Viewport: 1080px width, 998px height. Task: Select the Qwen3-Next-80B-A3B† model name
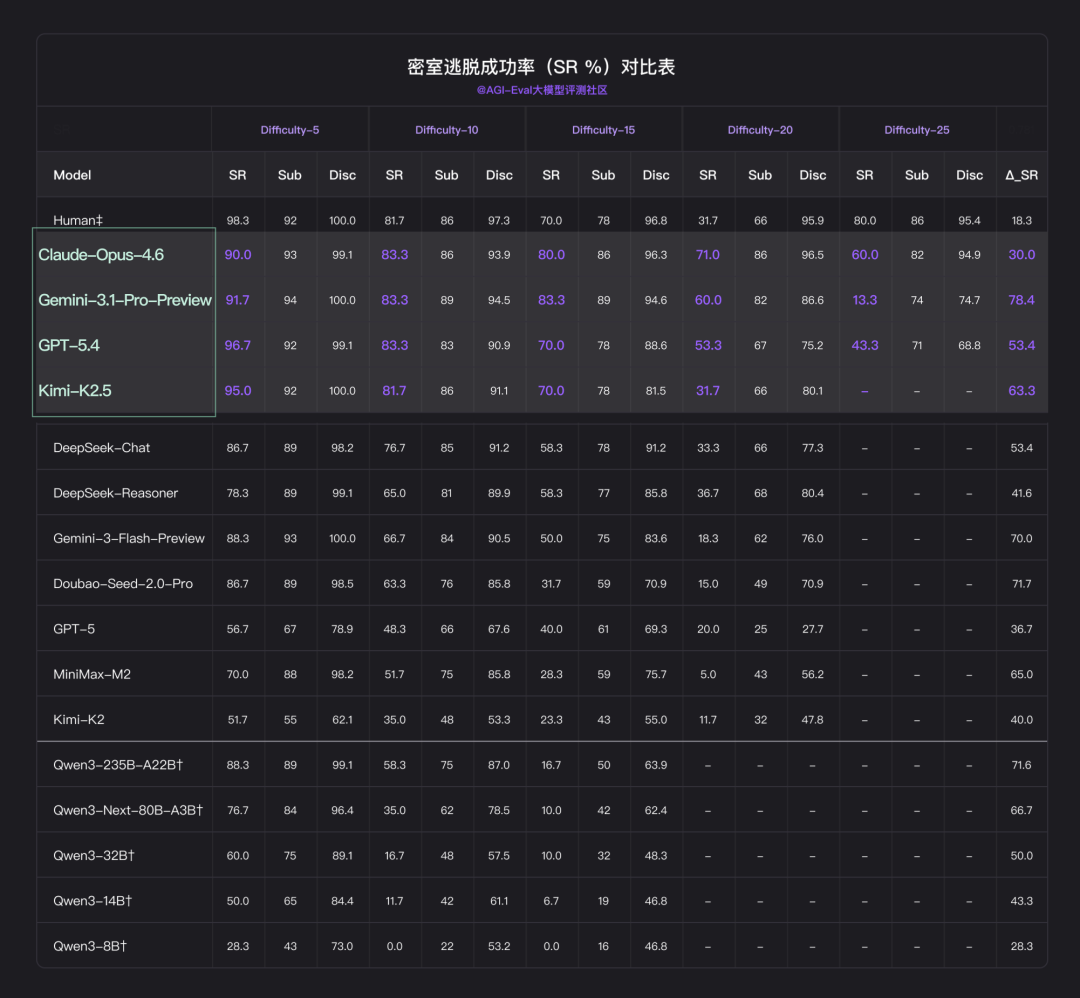pos(128,810)
